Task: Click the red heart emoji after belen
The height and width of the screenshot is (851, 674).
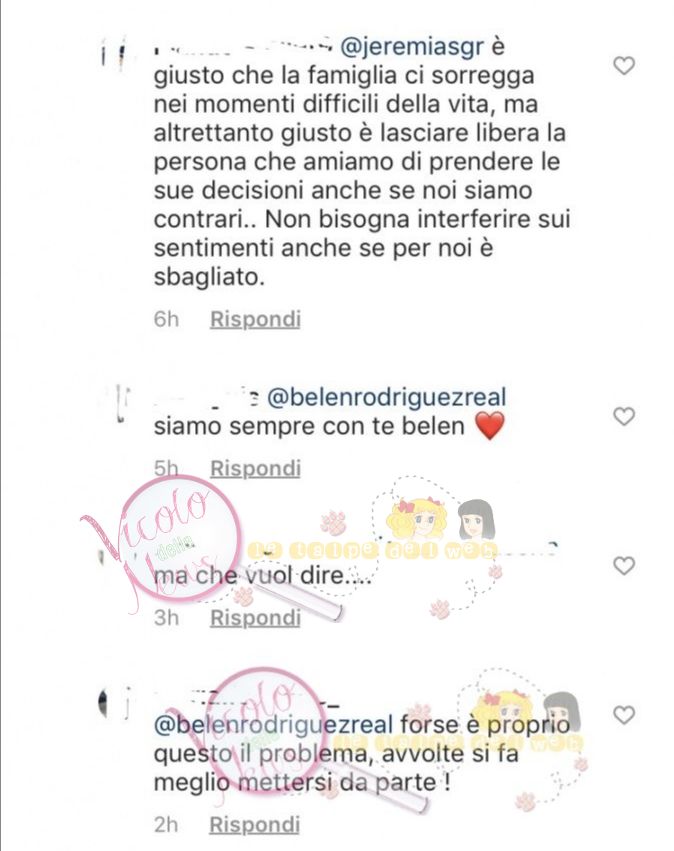Action: 489,426
